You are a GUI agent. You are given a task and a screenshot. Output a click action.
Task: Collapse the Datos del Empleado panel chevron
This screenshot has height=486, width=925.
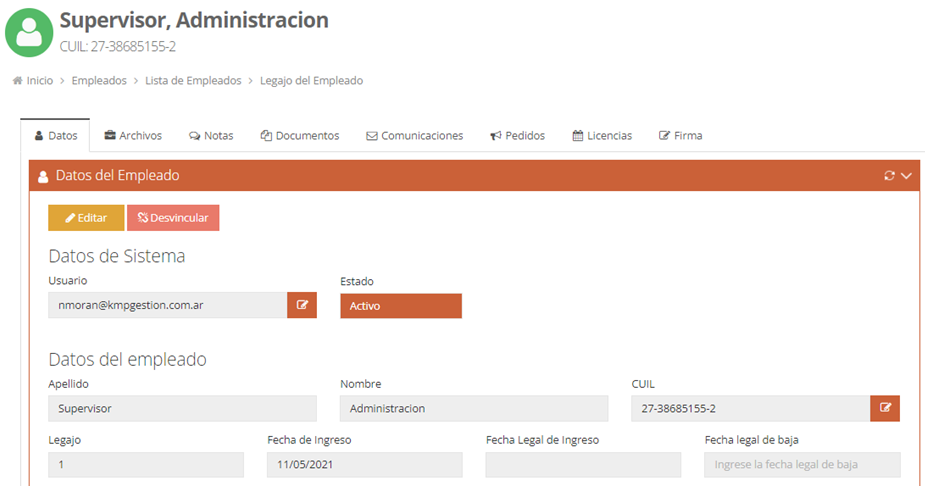click(x=907, y=176)
